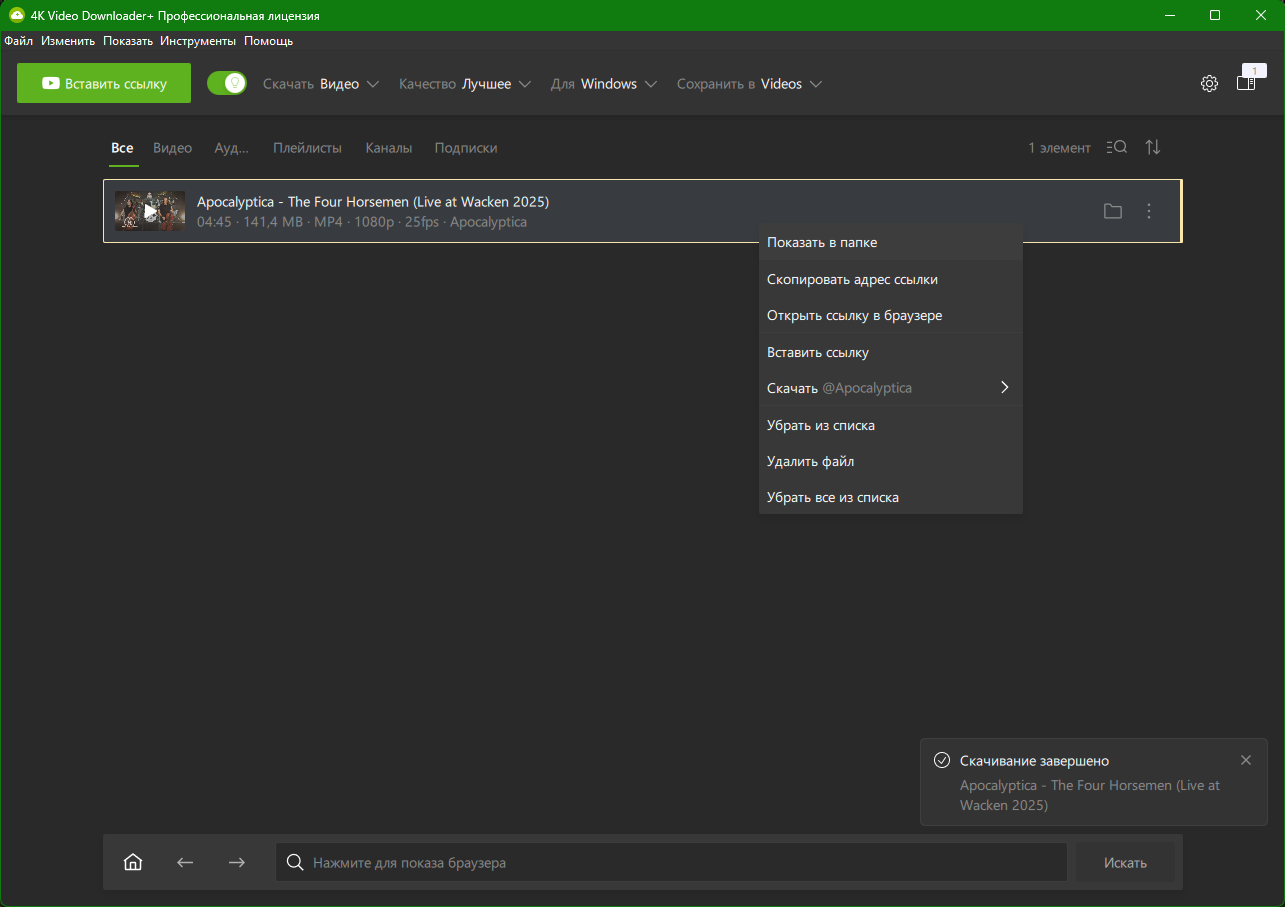The image size is (1285, 907).
Task: Expand the Сохранить в Videos dropdown
Action: click(749, 84)
